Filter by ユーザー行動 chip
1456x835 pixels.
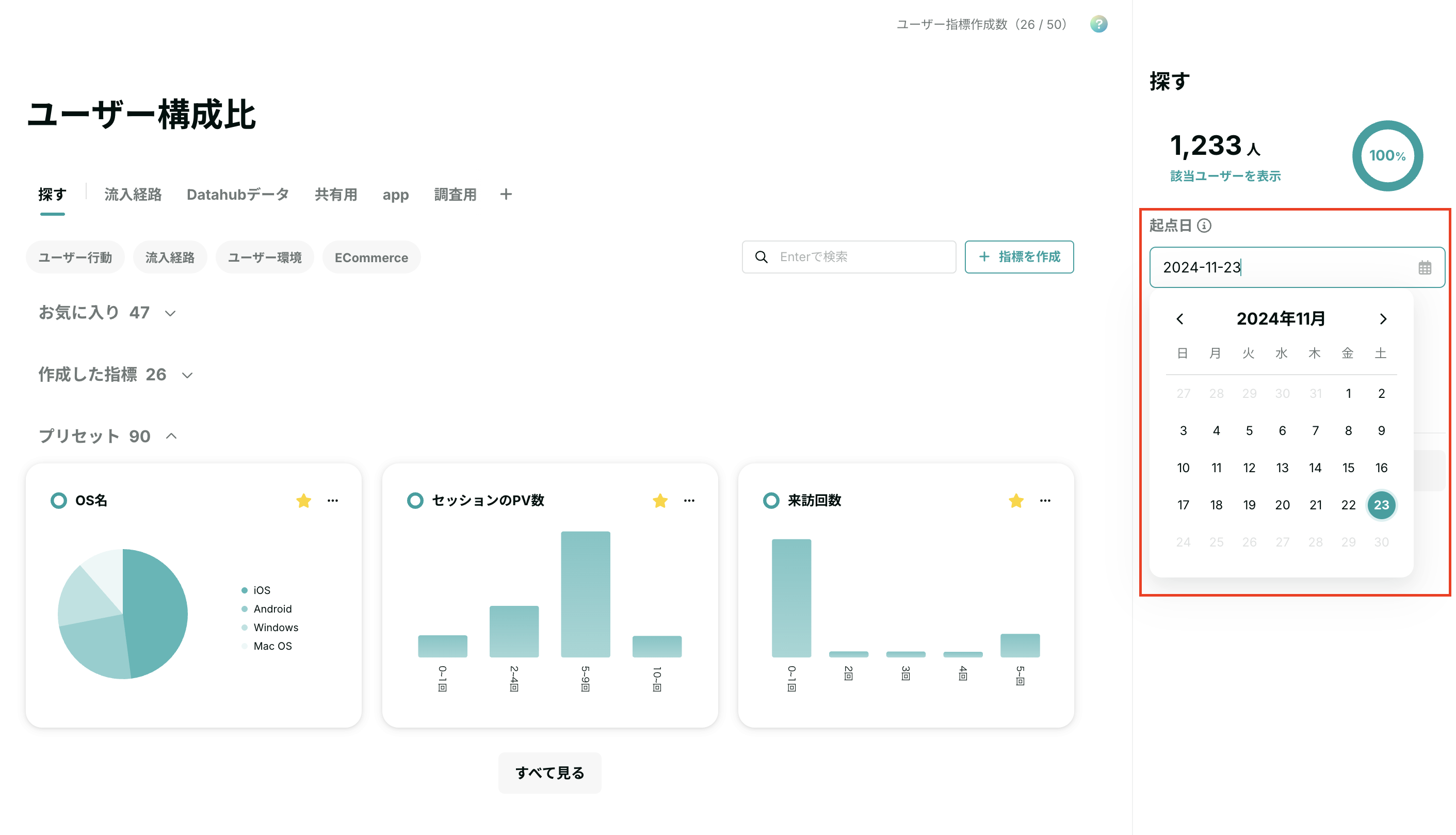tap(75, 258)
